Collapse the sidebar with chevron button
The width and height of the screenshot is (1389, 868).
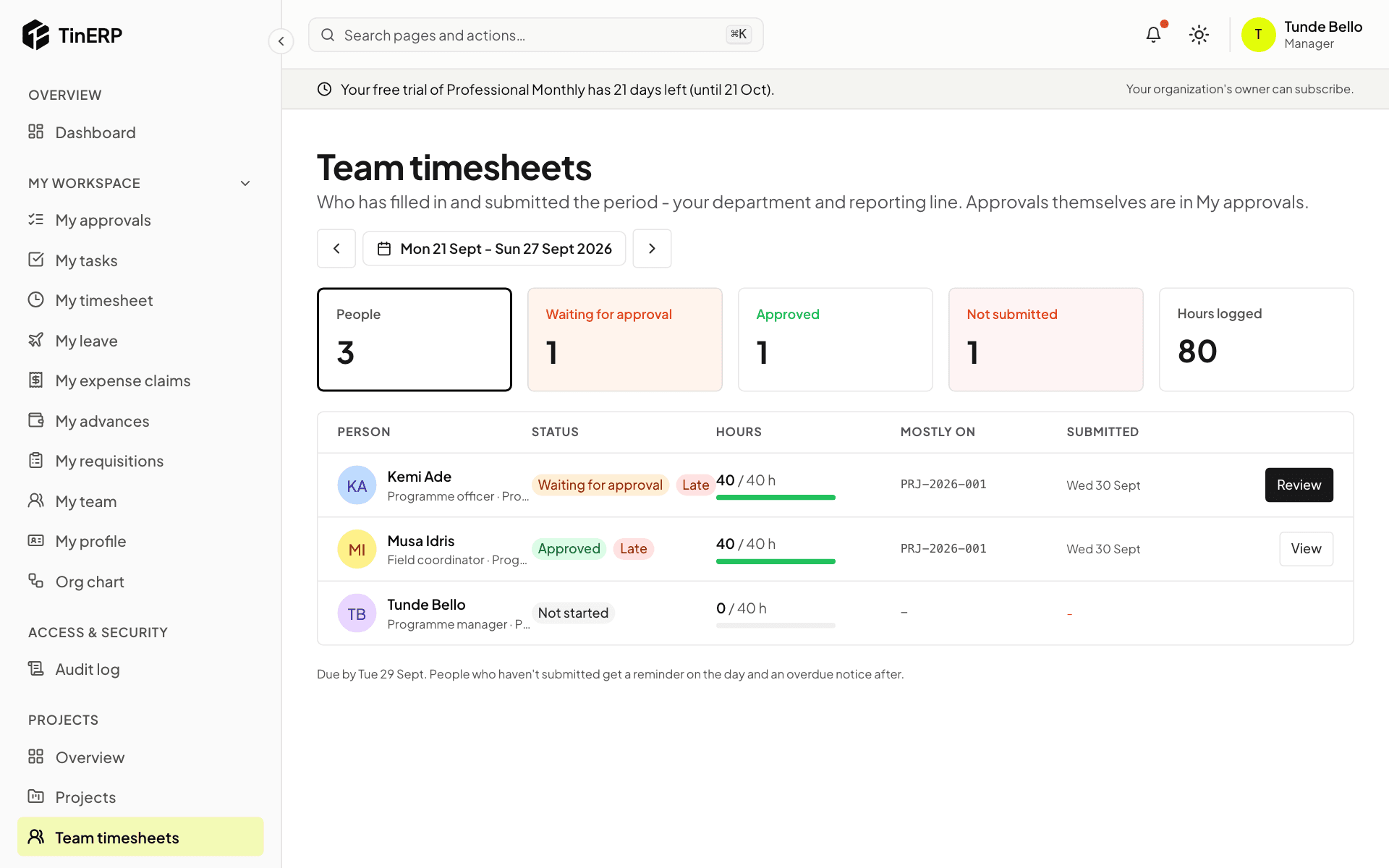[281, 41]
